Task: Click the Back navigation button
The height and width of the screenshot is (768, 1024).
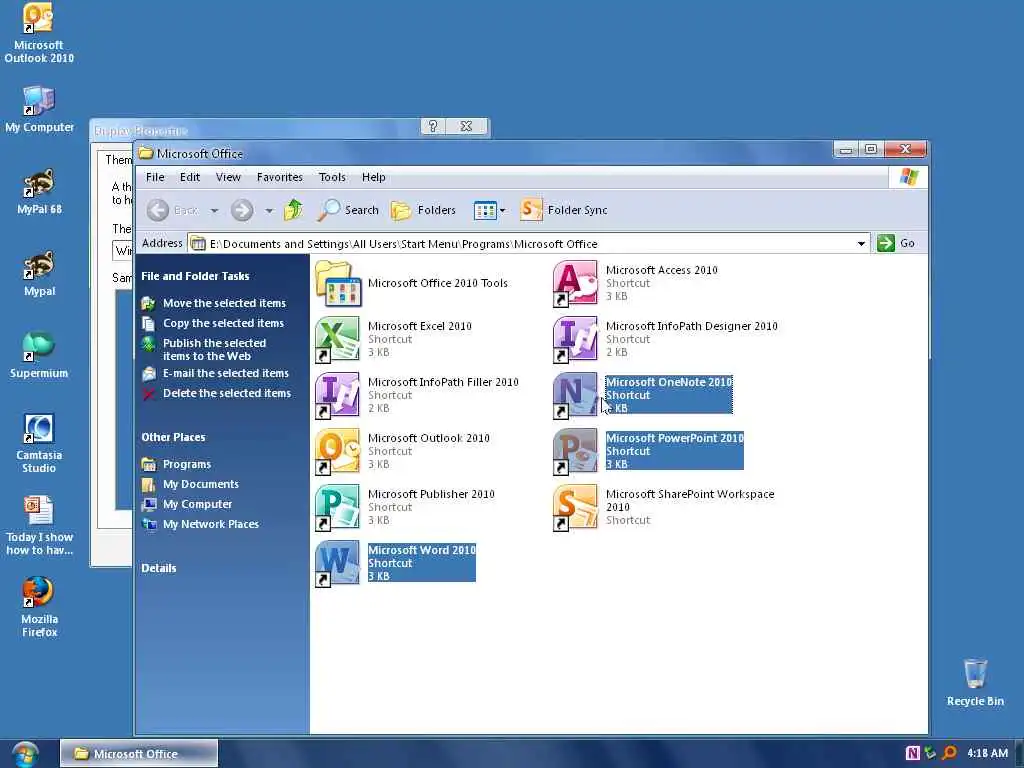Action: coord(173,210)
